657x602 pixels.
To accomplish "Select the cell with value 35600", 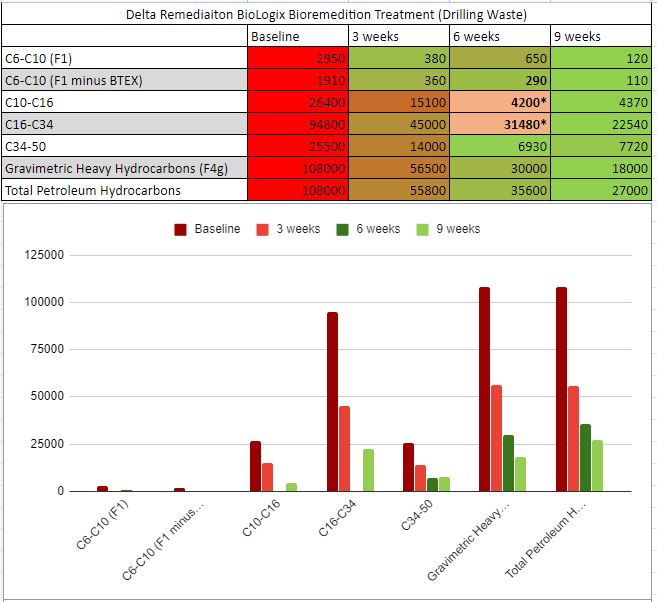I will (x=500, y=190).
